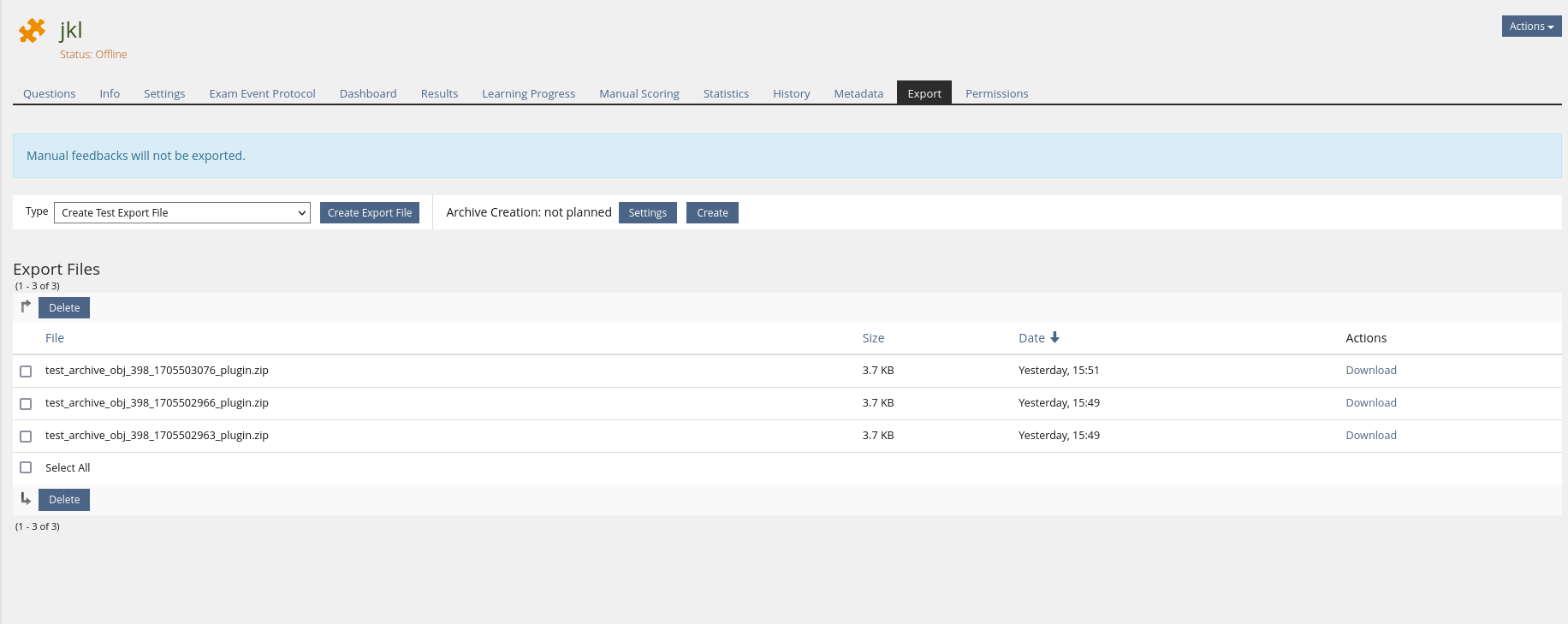Download the file created at 15:51
The image size is (1568, 624).
click(x=1370, y=371)
